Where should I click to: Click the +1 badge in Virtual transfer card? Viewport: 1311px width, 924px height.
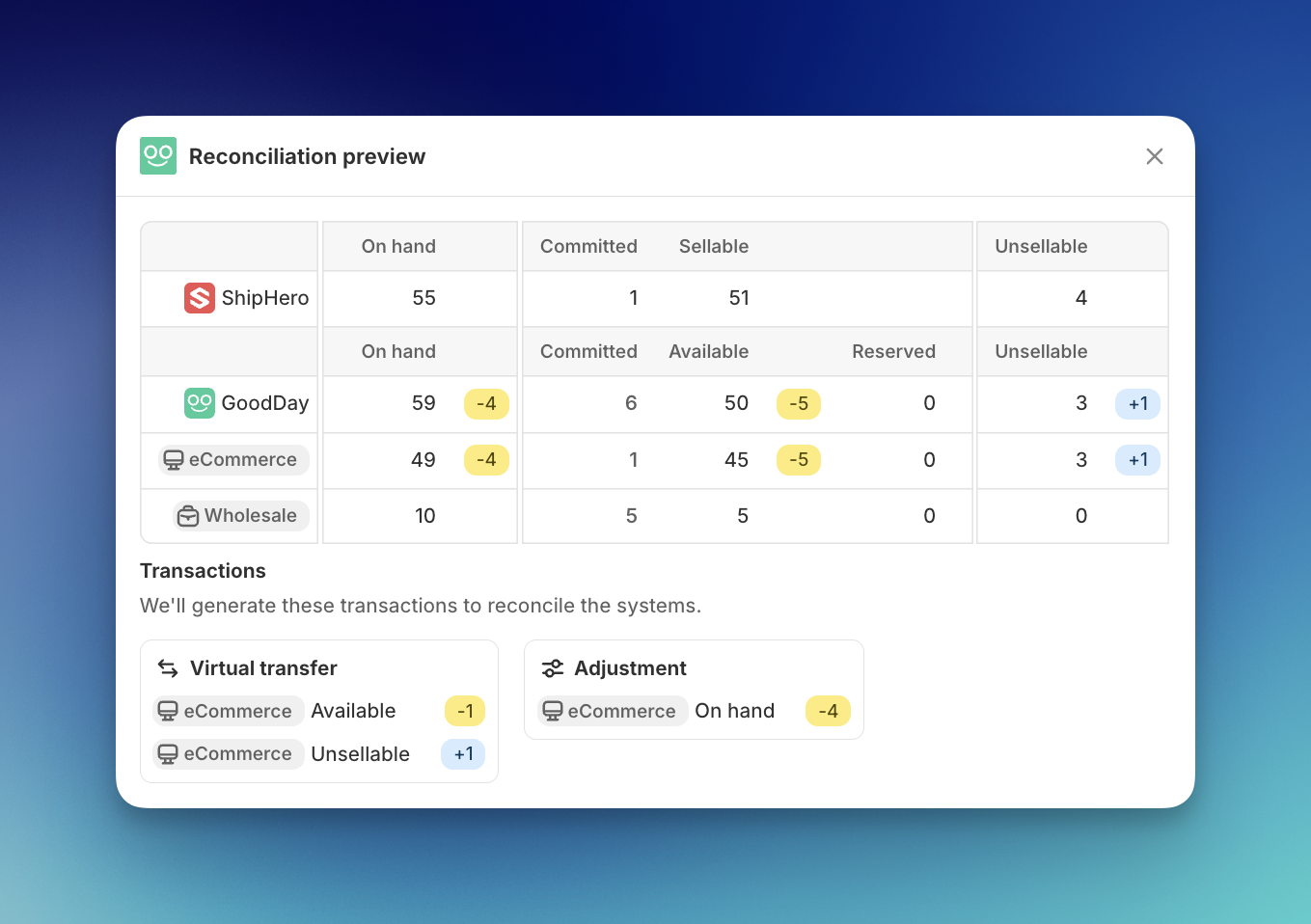coord(463,753)
